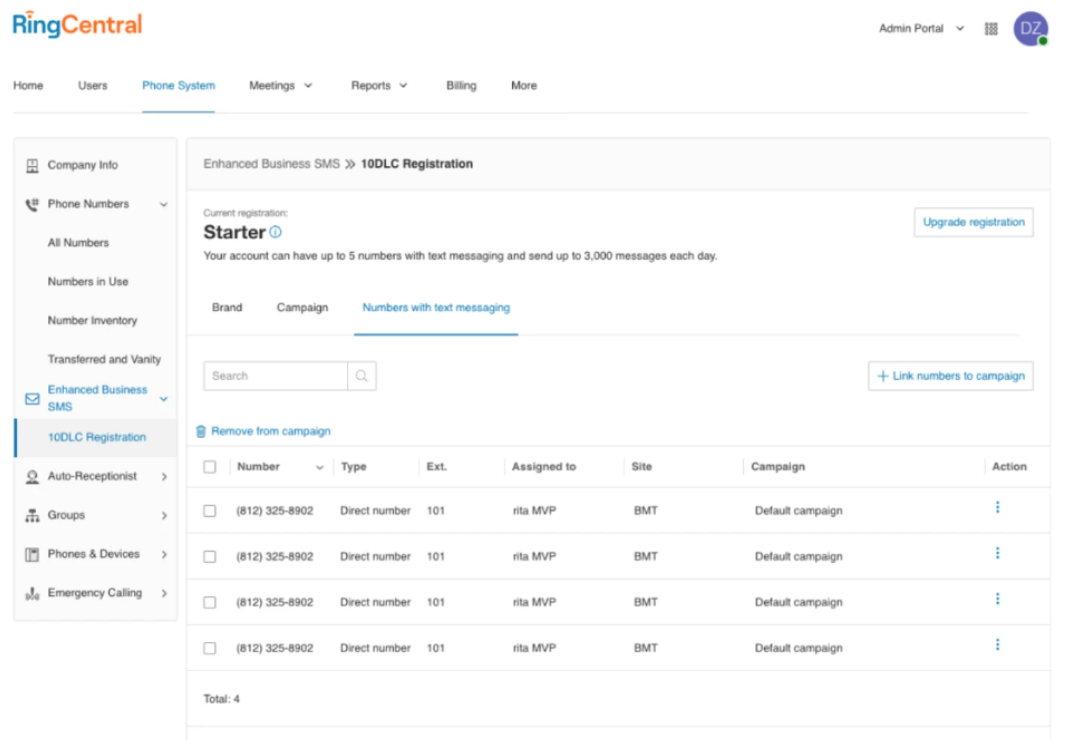Click the Search input field

pos(275,376)
